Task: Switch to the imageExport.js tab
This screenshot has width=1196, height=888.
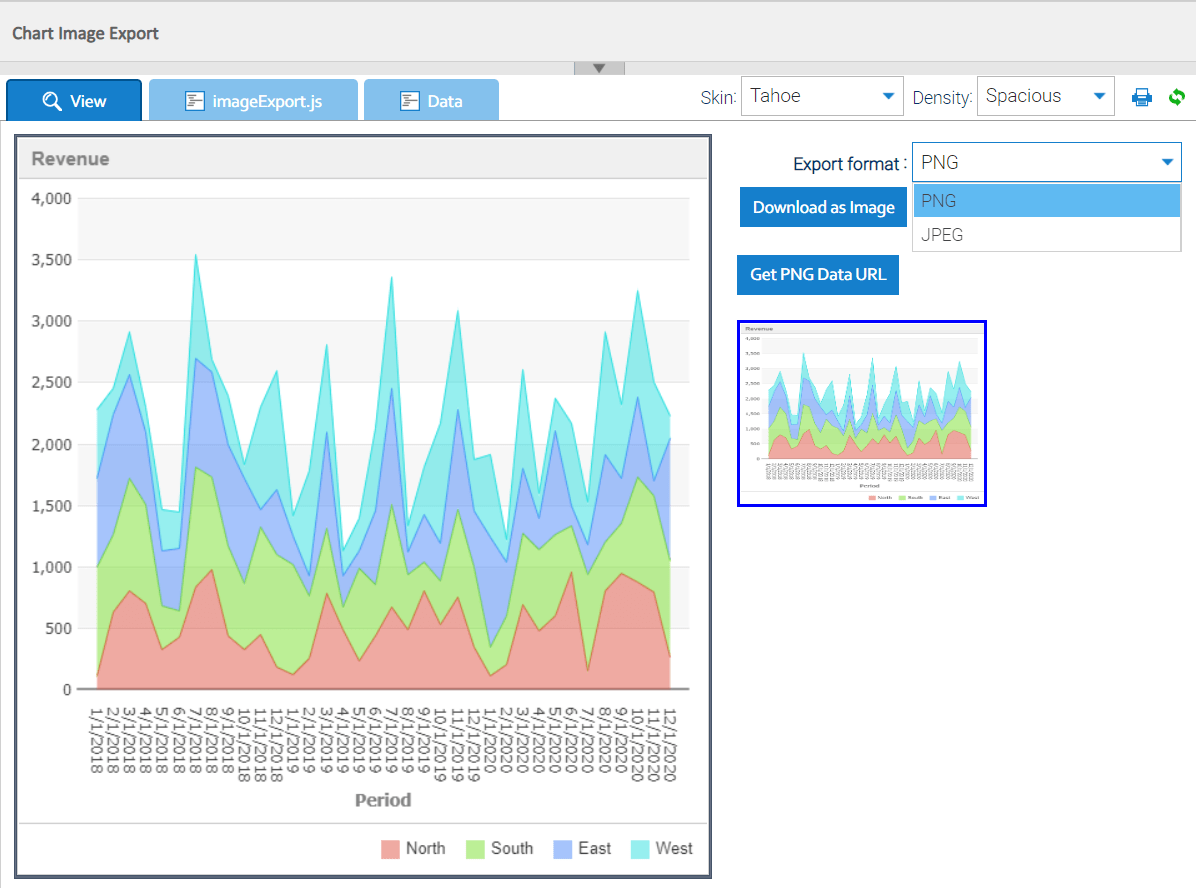Action: [253, 101]
